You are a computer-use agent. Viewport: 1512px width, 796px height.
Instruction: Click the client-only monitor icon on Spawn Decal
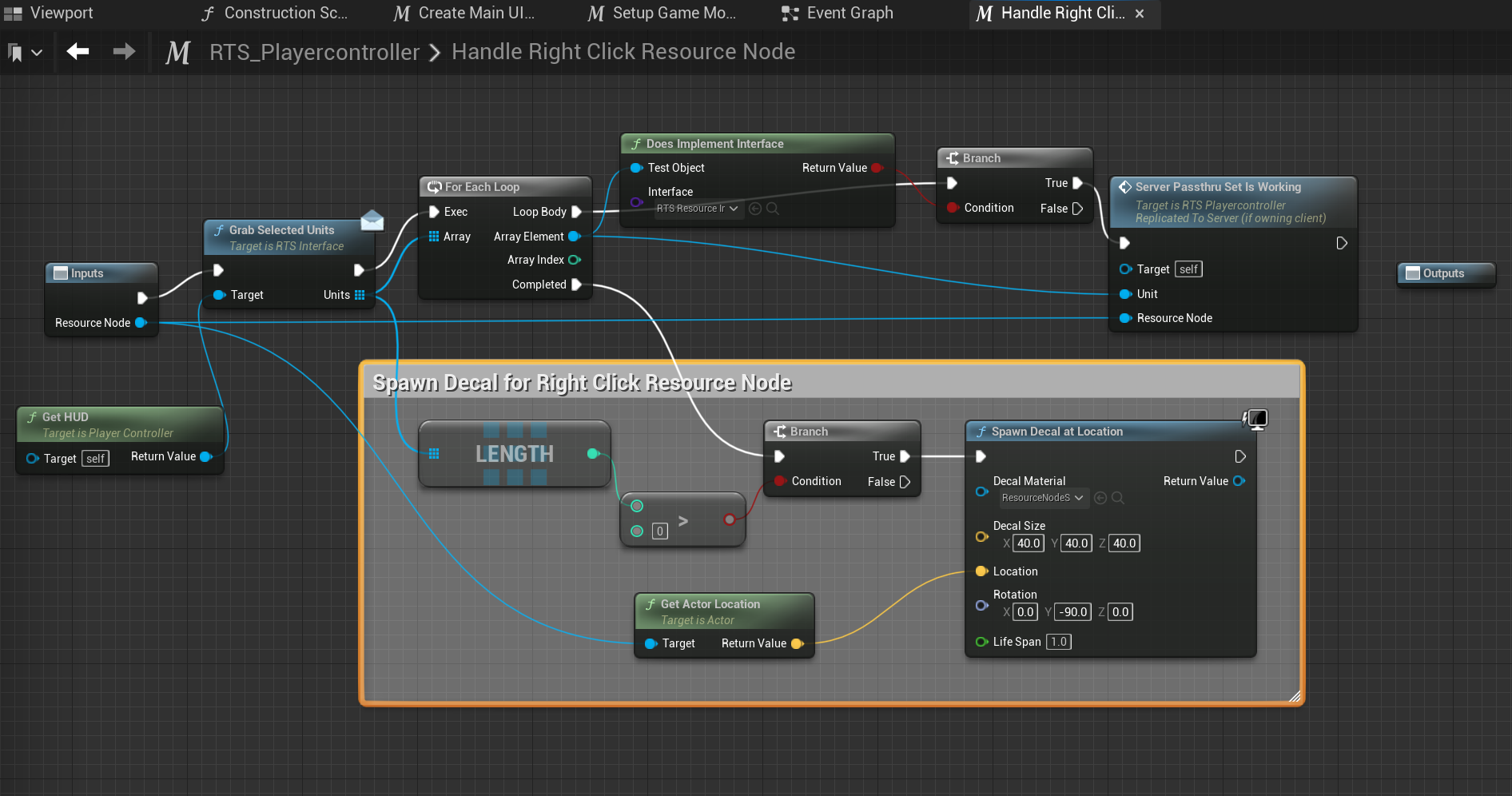point(1256,419)
